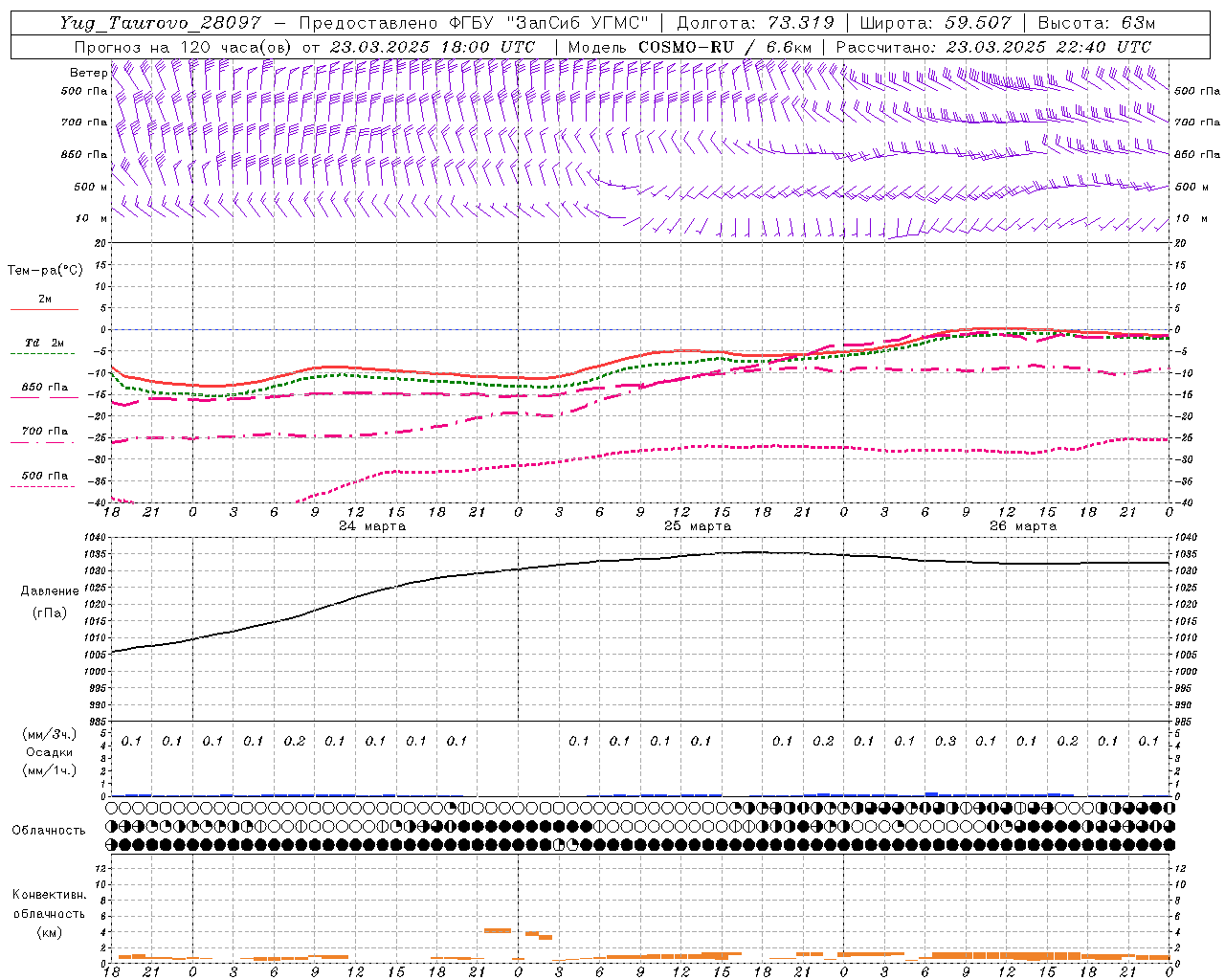Click the Давление panel label
Screen dimensions: 1225x980
coord(50,591)
